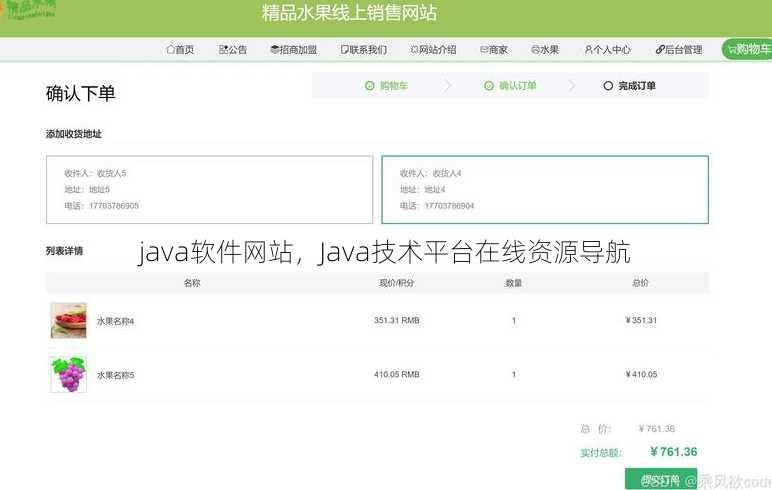Select the 购物车 progress step

click(x=386, y=86)
